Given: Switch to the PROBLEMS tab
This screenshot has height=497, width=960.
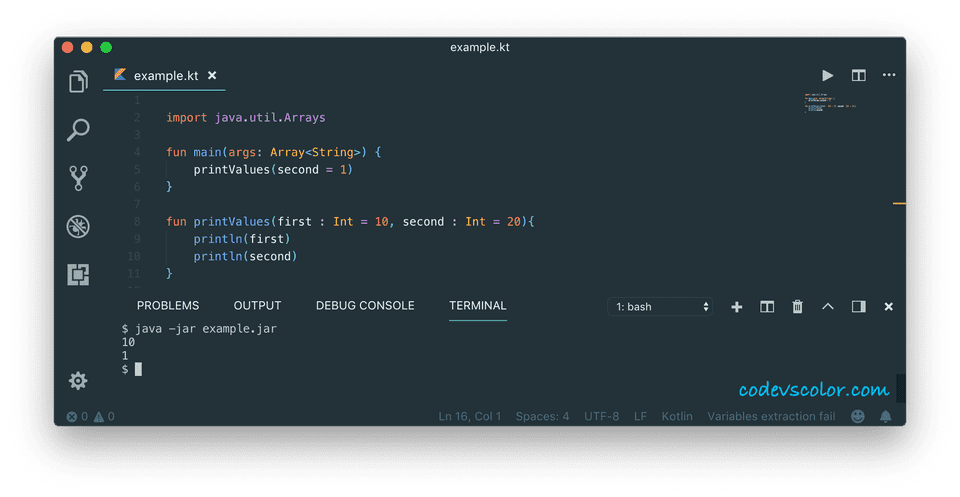Looking at the screenshot, I should pyautogui.click(x=168, y=305).
